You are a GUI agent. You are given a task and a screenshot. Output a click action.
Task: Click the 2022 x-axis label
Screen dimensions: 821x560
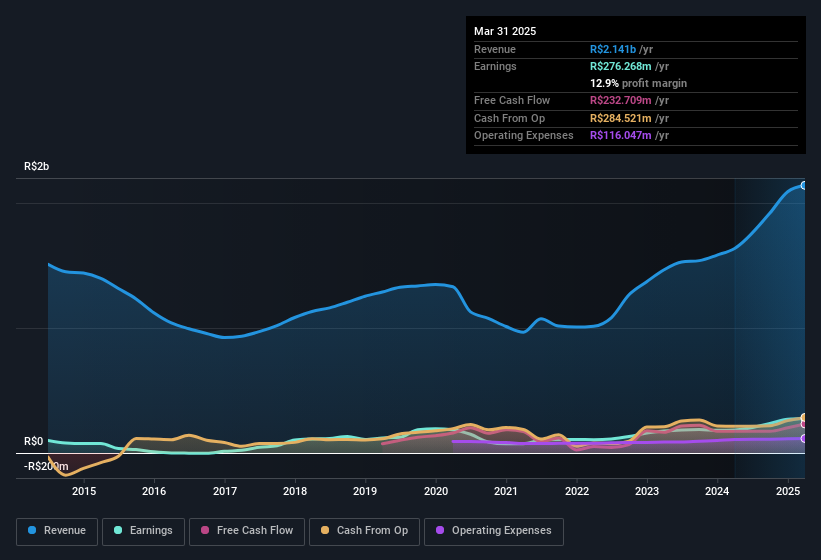(x=576, y=491)
